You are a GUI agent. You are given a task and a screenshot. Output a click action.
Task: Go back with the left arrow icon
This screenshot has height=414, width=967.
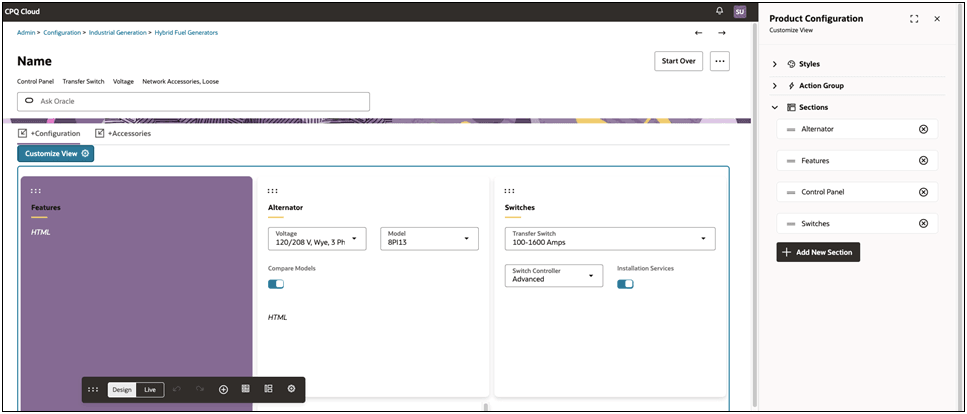coord(698,33)
